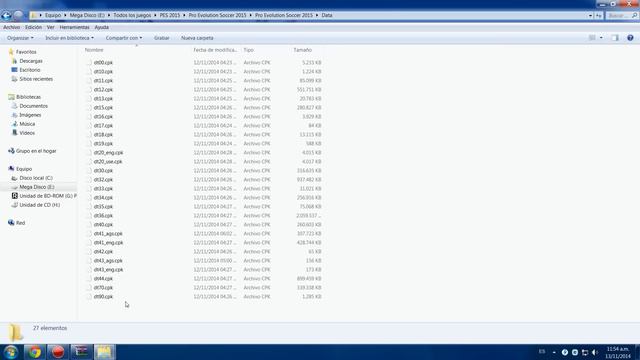This screenshot has height=360, width=640.
Task: Select file dt41_ags.cpk
Action: tap(108, 233)
